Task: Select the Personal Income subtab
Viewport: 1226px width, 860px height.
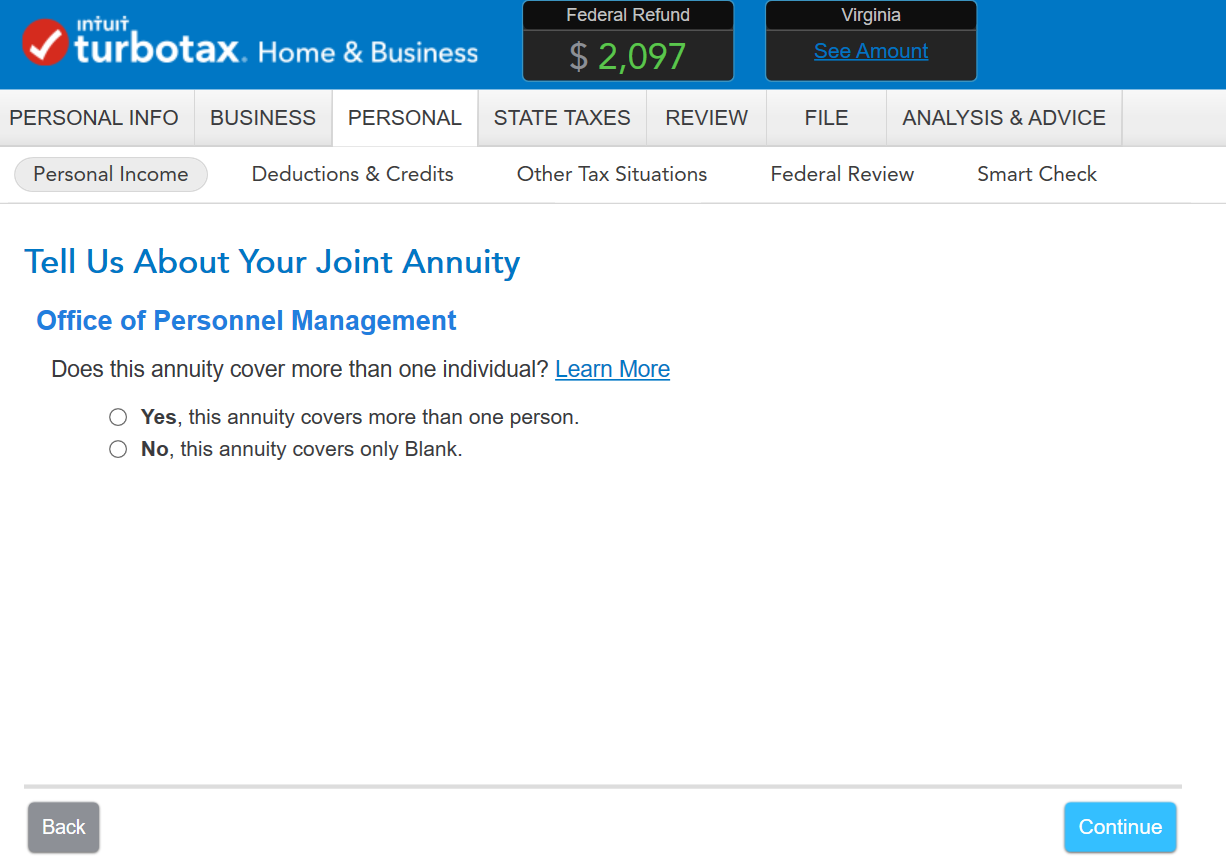Action: [x=111, y=174]
